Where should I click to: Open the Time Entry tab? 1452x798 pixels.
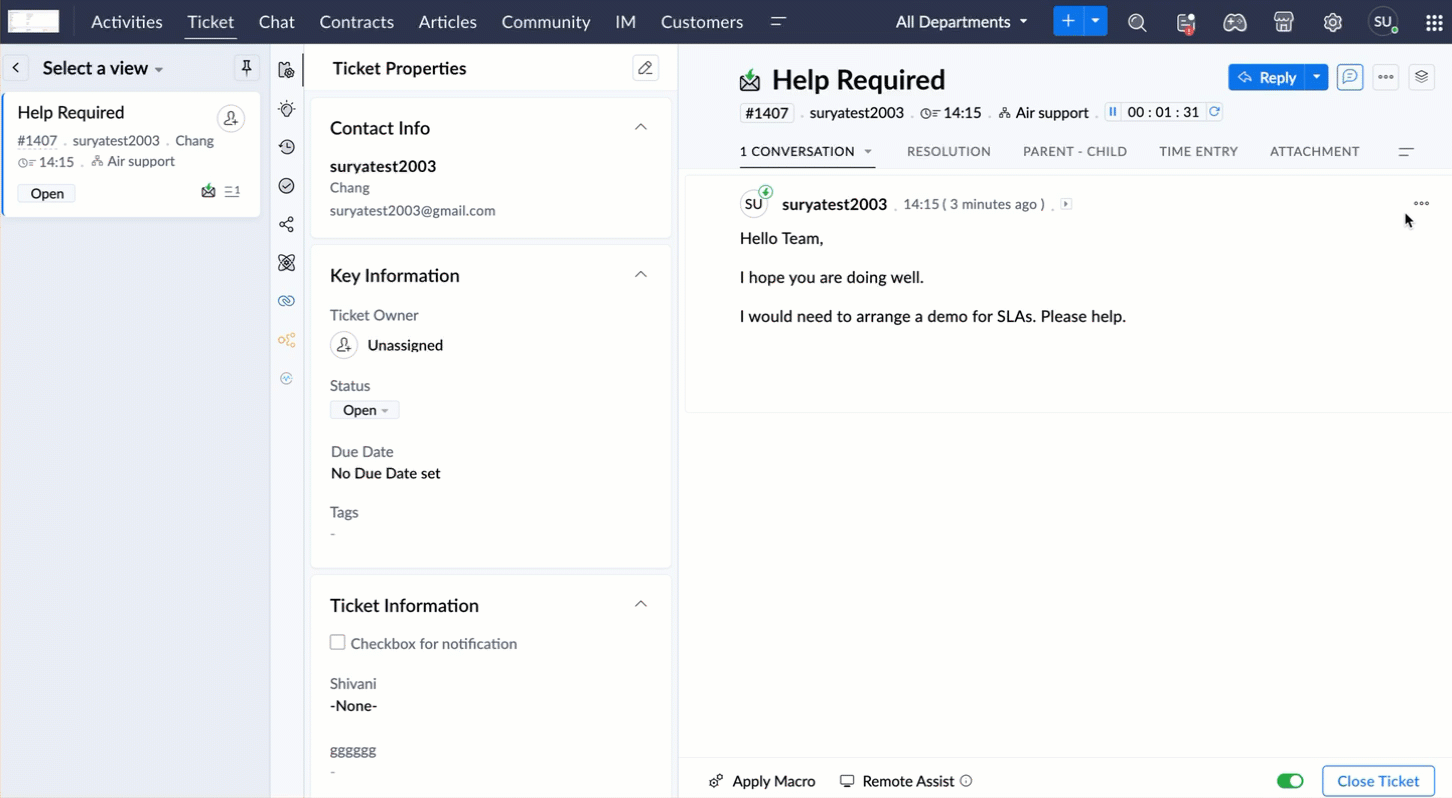tap(1199, 151)
